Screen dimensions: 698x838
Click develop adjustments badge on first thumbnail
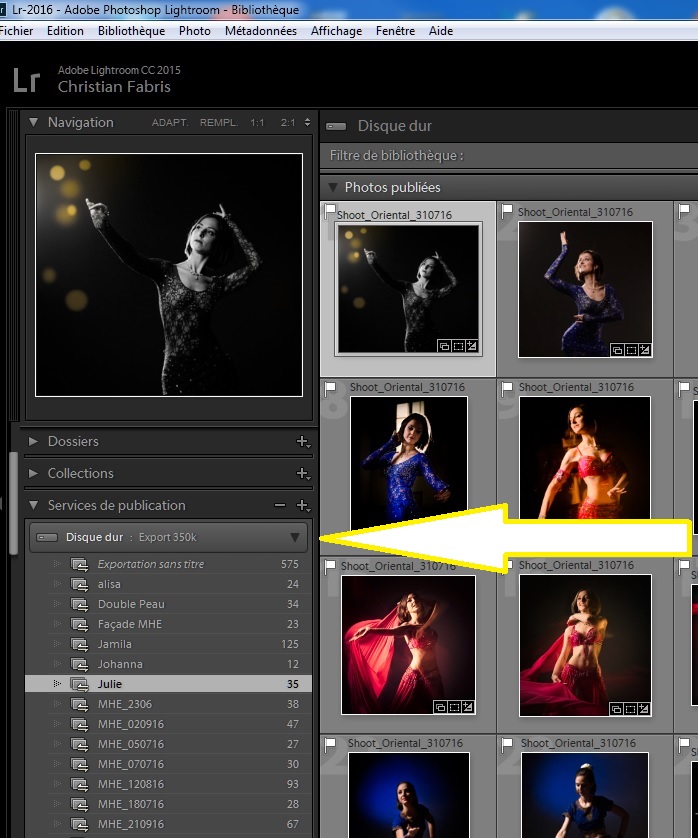pos(474,347)
